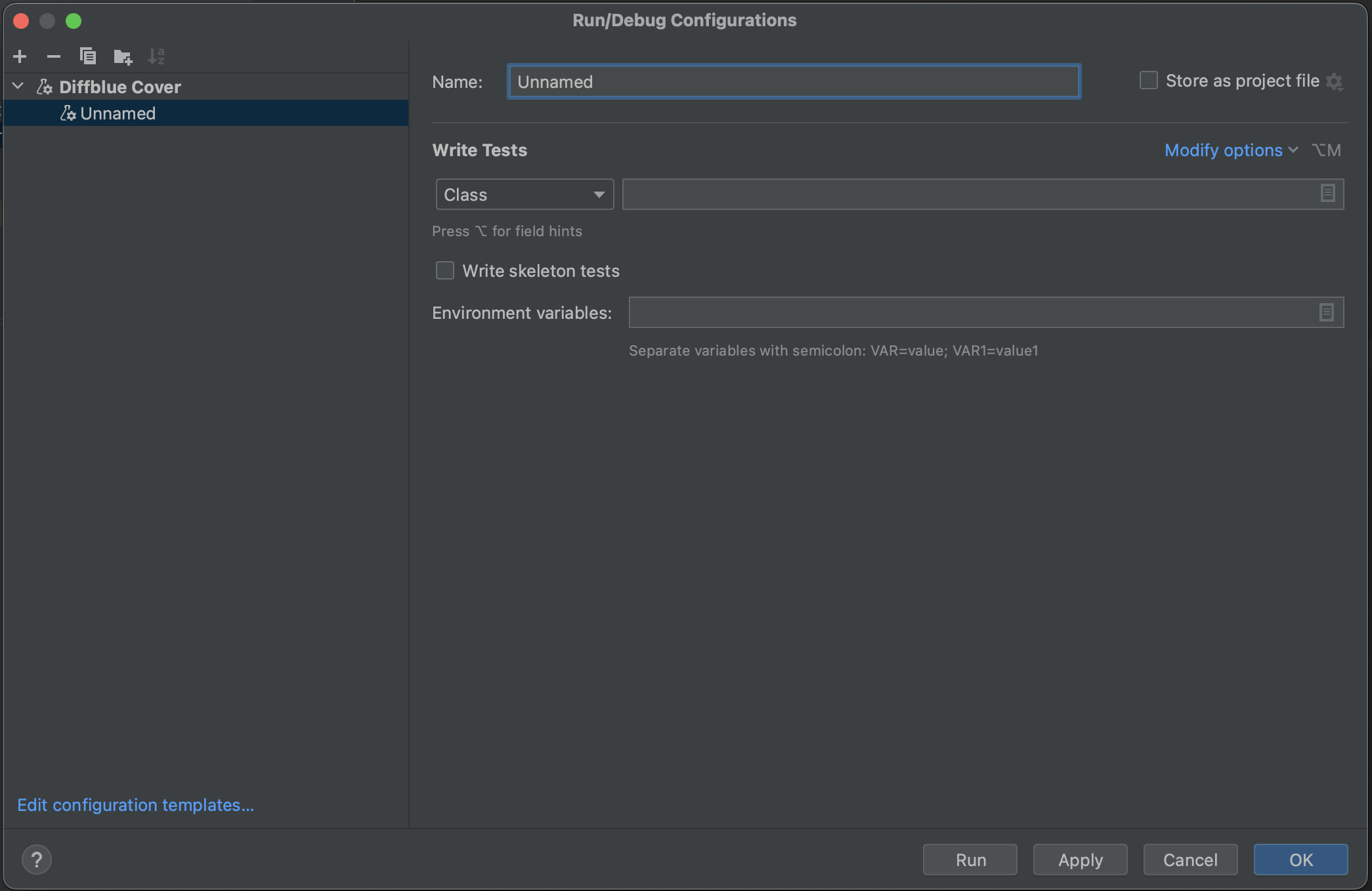
Task: Click the Sort Configurations alphabetically icon
Action: (x=156, y=56)
